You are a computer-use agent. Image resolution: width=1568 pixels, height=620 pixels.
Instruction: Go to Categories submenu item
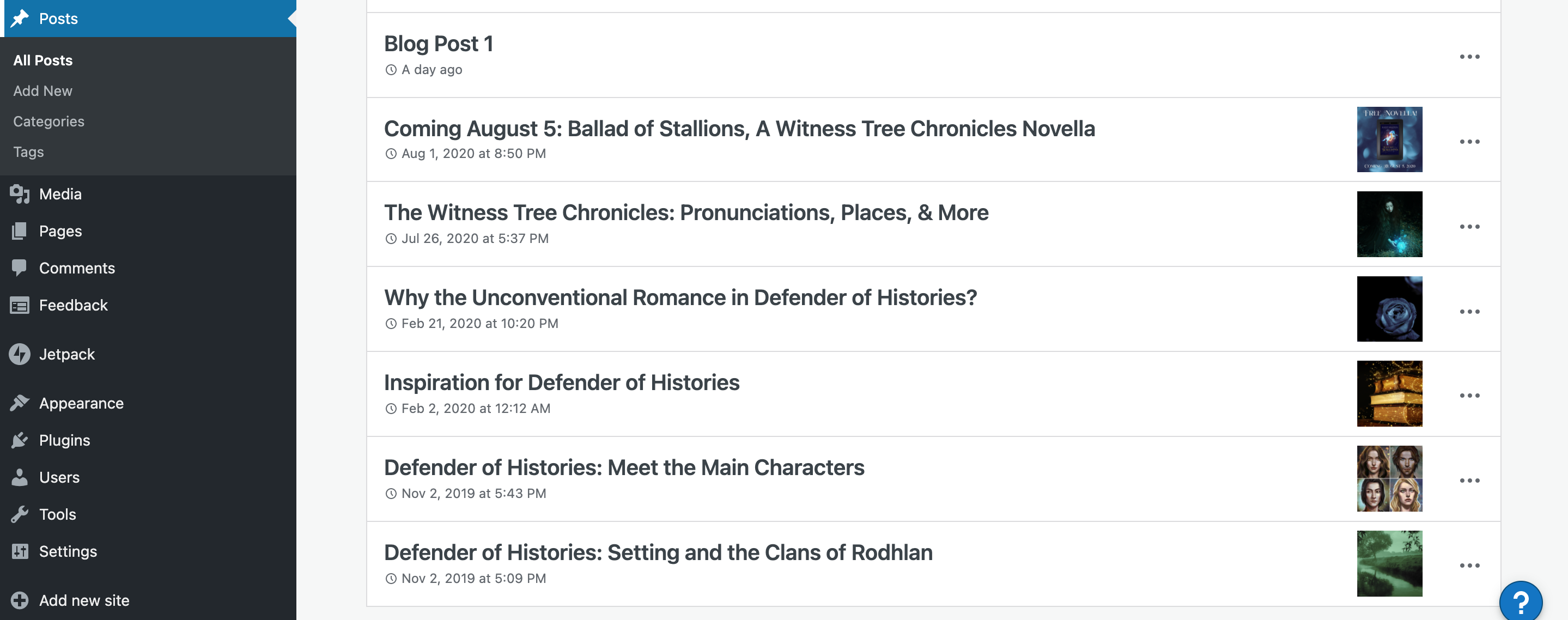pyautogui.click(x=48, y=121)
